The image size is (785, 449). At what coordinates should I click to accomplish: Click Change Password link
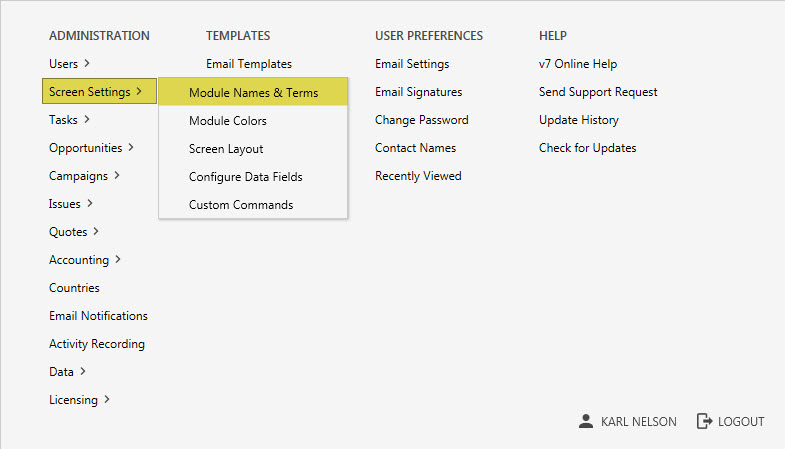click(421, 120)
